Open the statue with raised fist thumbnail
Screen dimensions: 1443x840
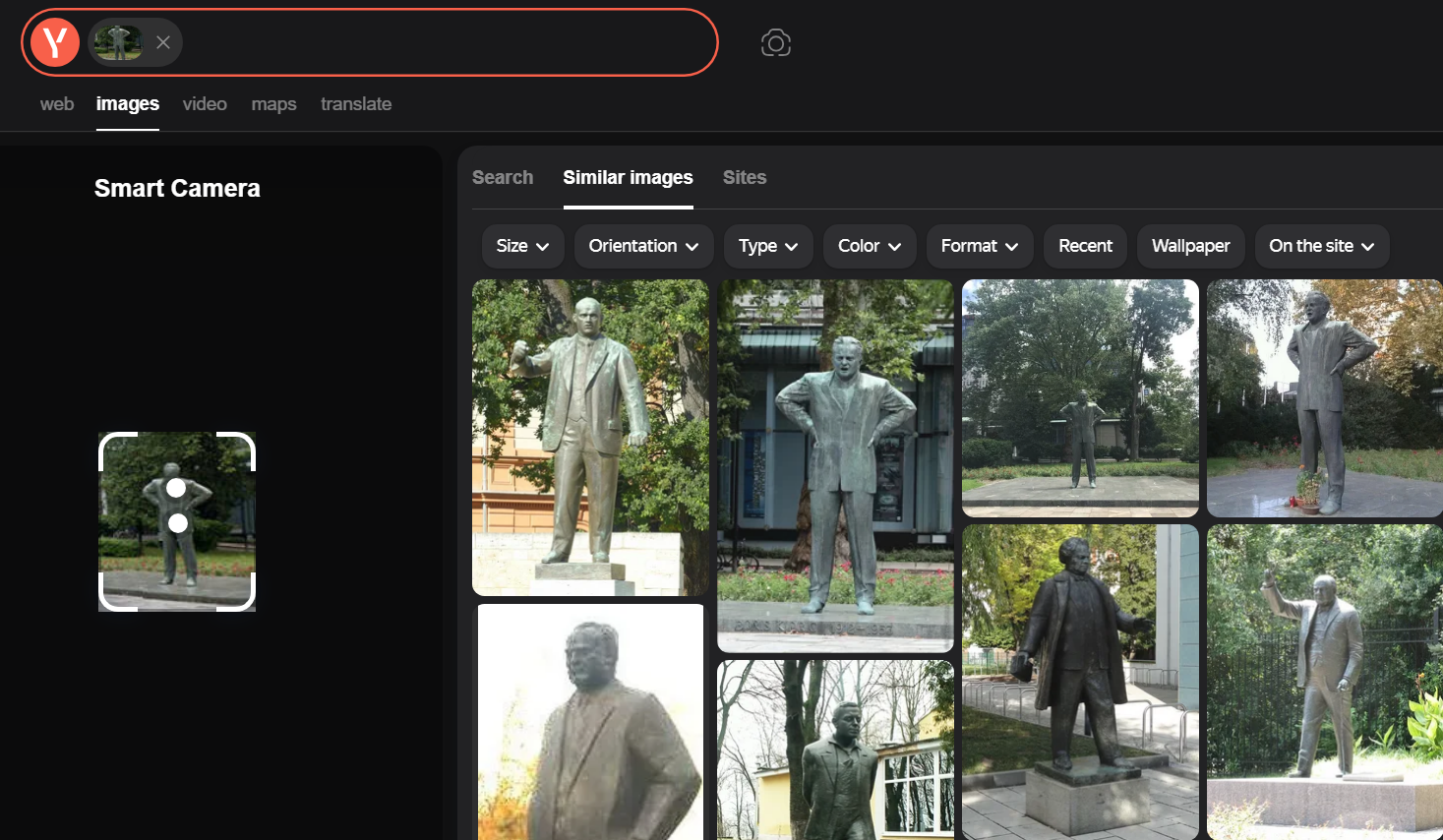point(590,437)
